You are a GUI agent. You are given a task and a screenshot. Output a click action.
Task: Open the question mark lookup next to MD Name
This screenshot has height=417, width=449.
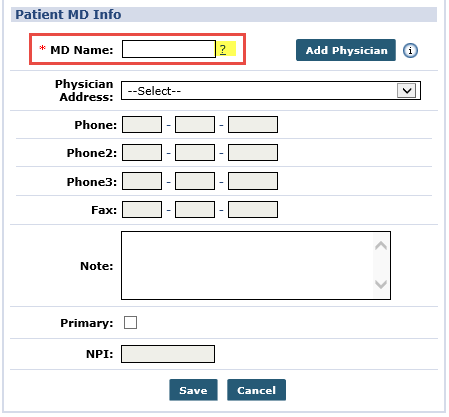(x=223, y=49)
